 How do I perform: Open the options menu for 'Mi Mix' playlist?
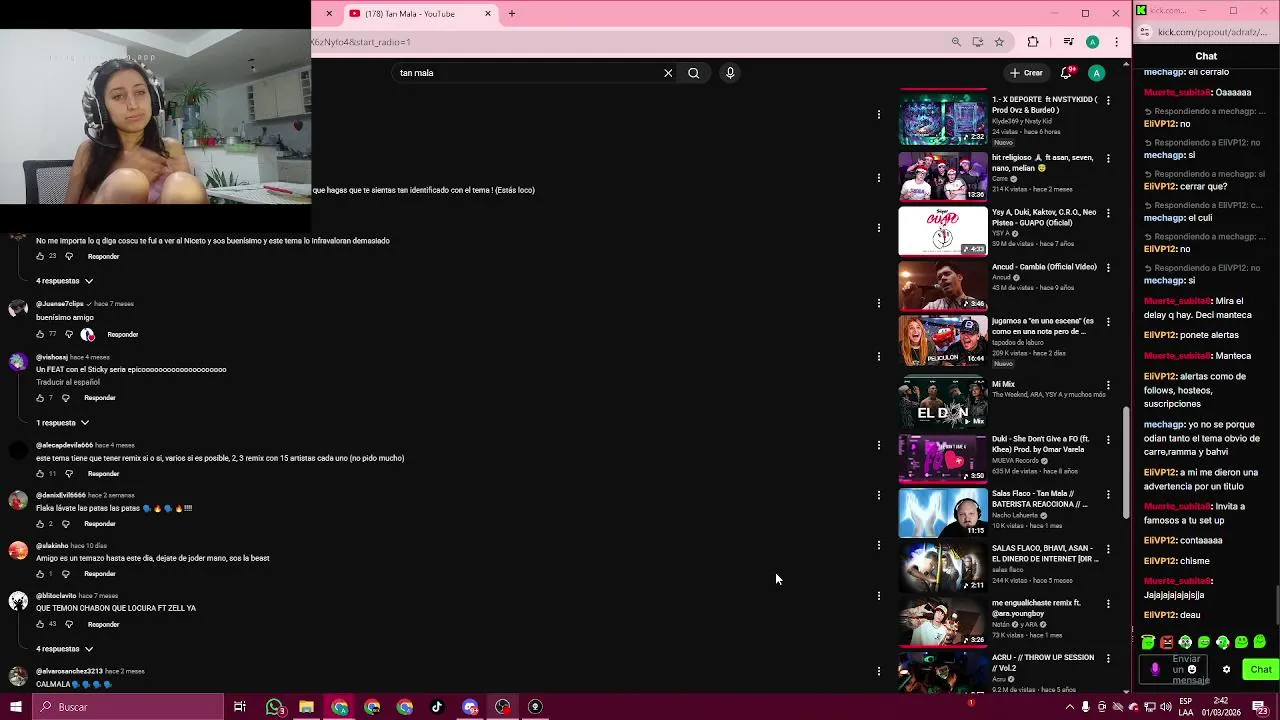click(x=1108, y=385)
